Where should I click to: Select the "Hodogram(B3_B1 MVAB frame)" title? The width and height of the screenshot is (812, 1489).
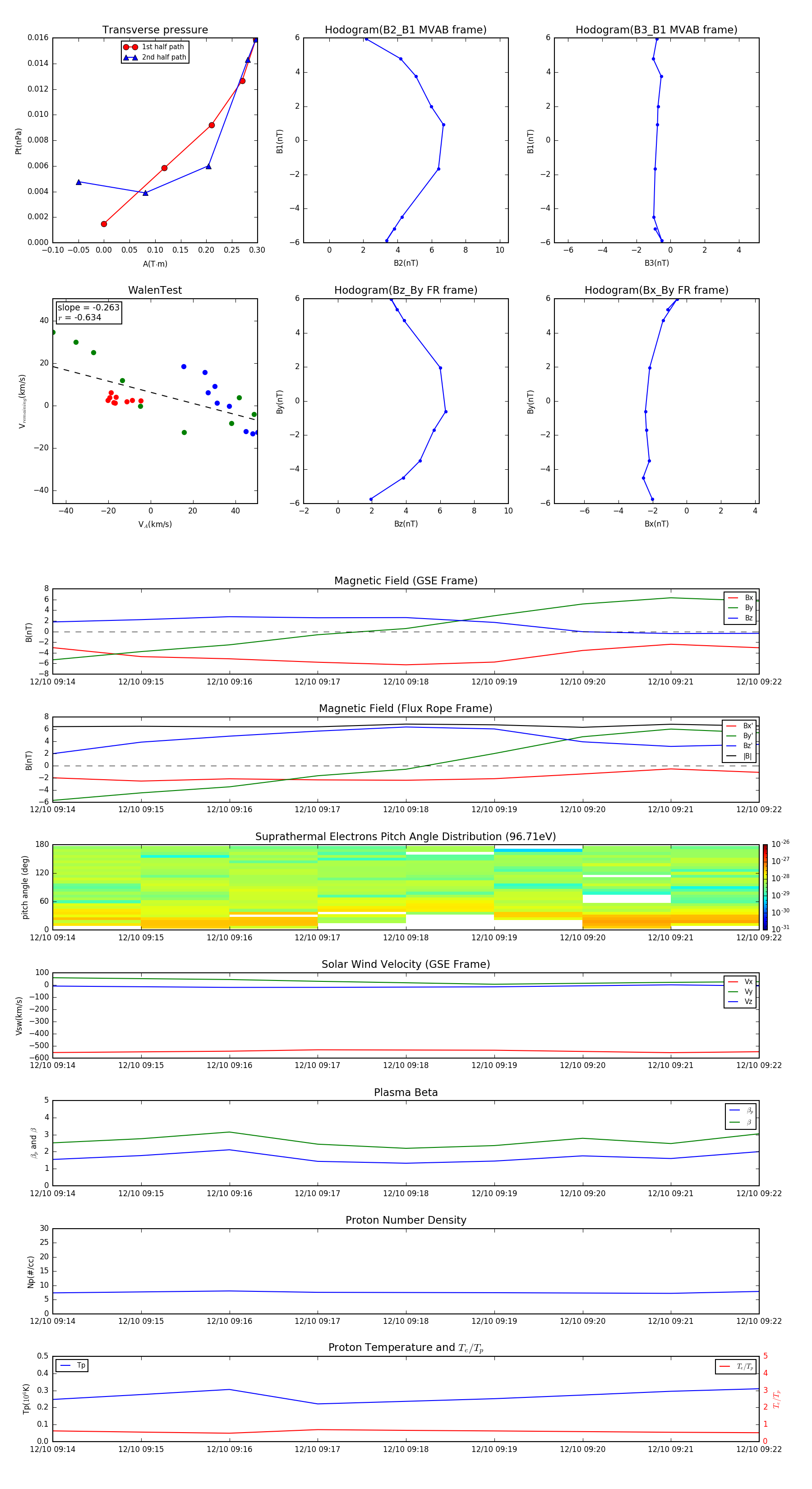656,29
